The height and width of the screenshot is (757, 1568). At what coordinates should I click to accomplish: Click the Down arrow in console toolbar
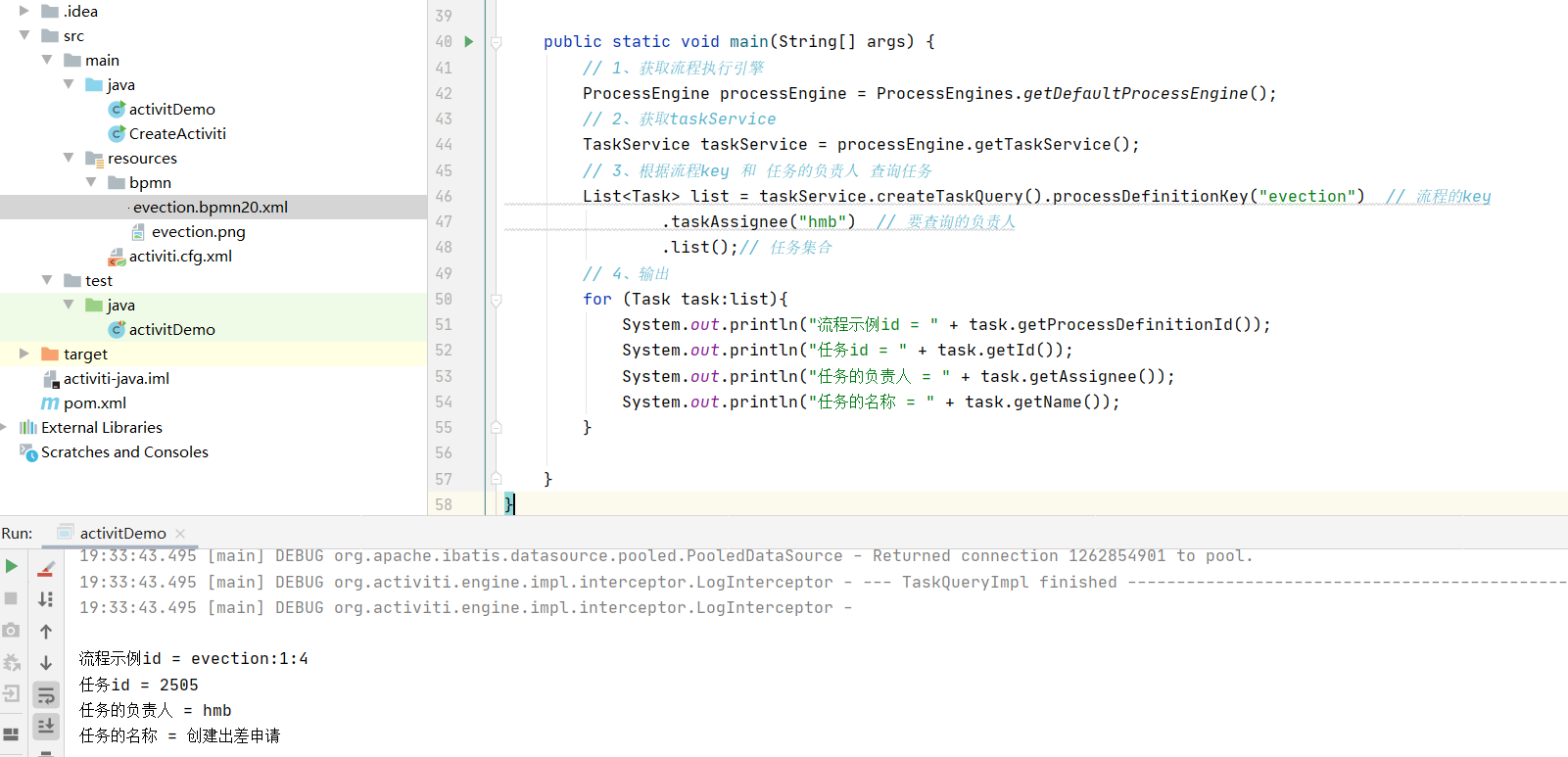46,663
